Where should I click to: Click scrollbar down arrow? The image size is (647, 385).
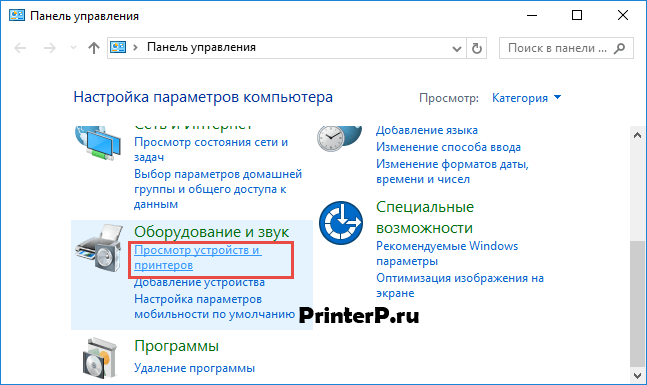(x=638, y=376)
